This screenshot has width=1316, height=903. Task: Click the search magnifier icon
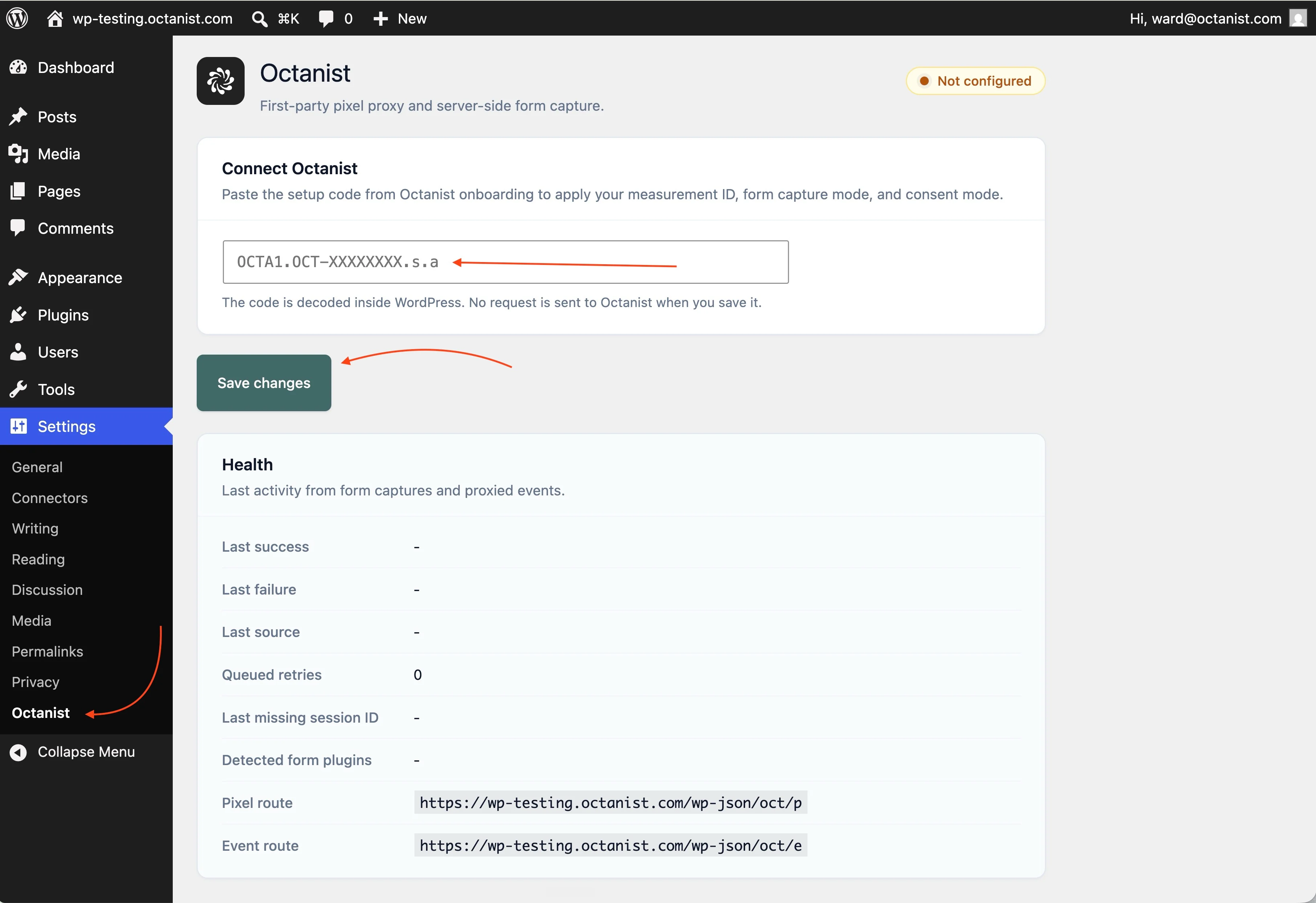pyautogui.click(x=259, y=19)
